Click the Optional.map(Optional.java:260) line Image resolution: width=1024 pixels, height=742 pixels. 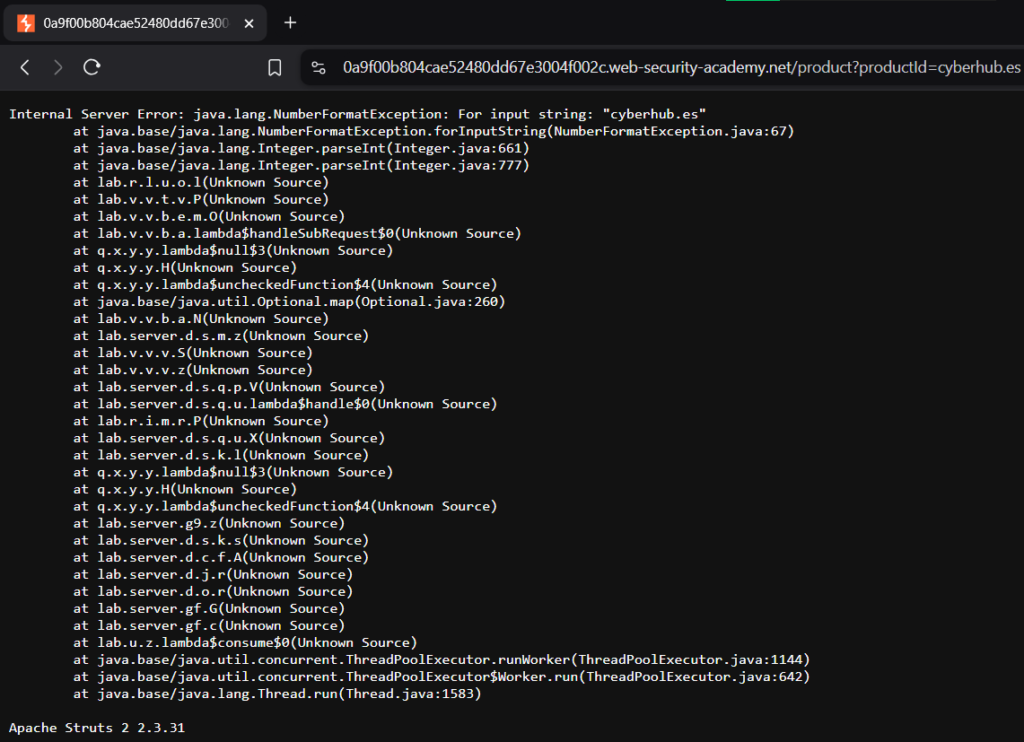[x=289, y=302]
